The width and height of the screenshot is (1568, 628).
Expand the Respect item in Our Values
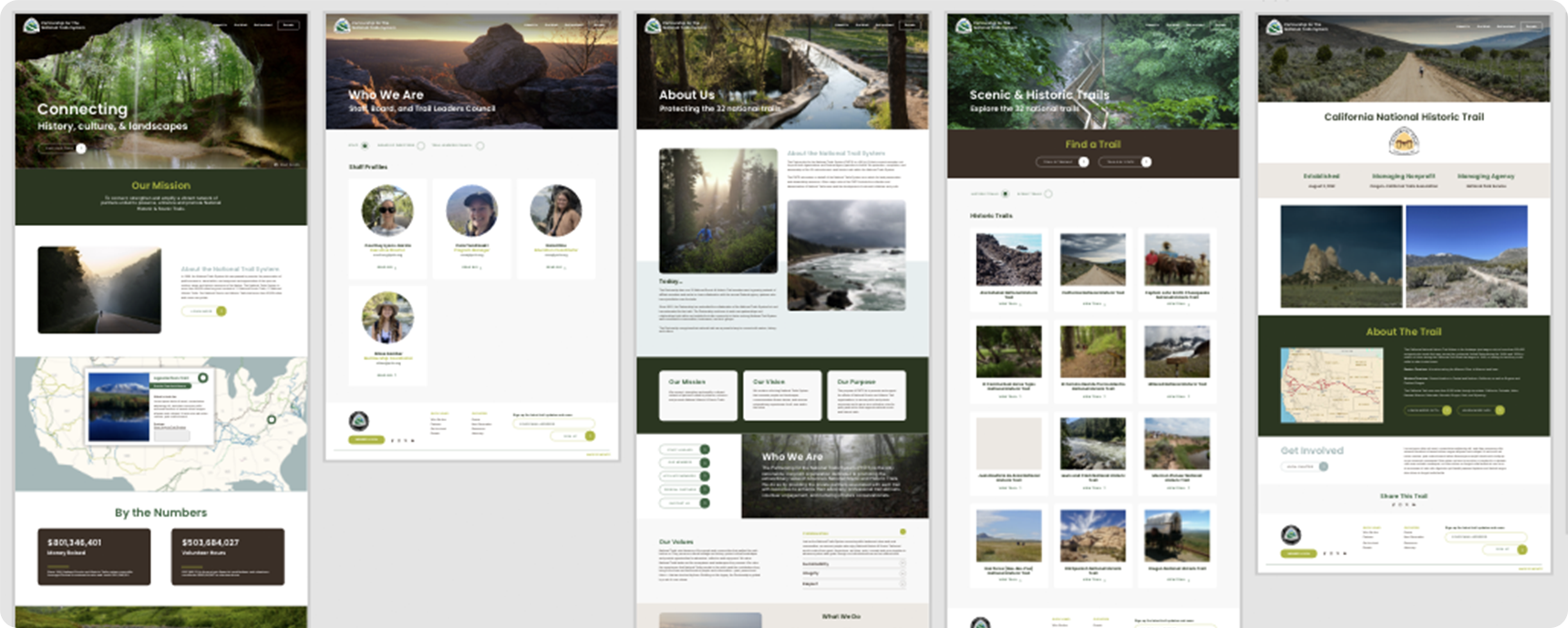(853, 584)
